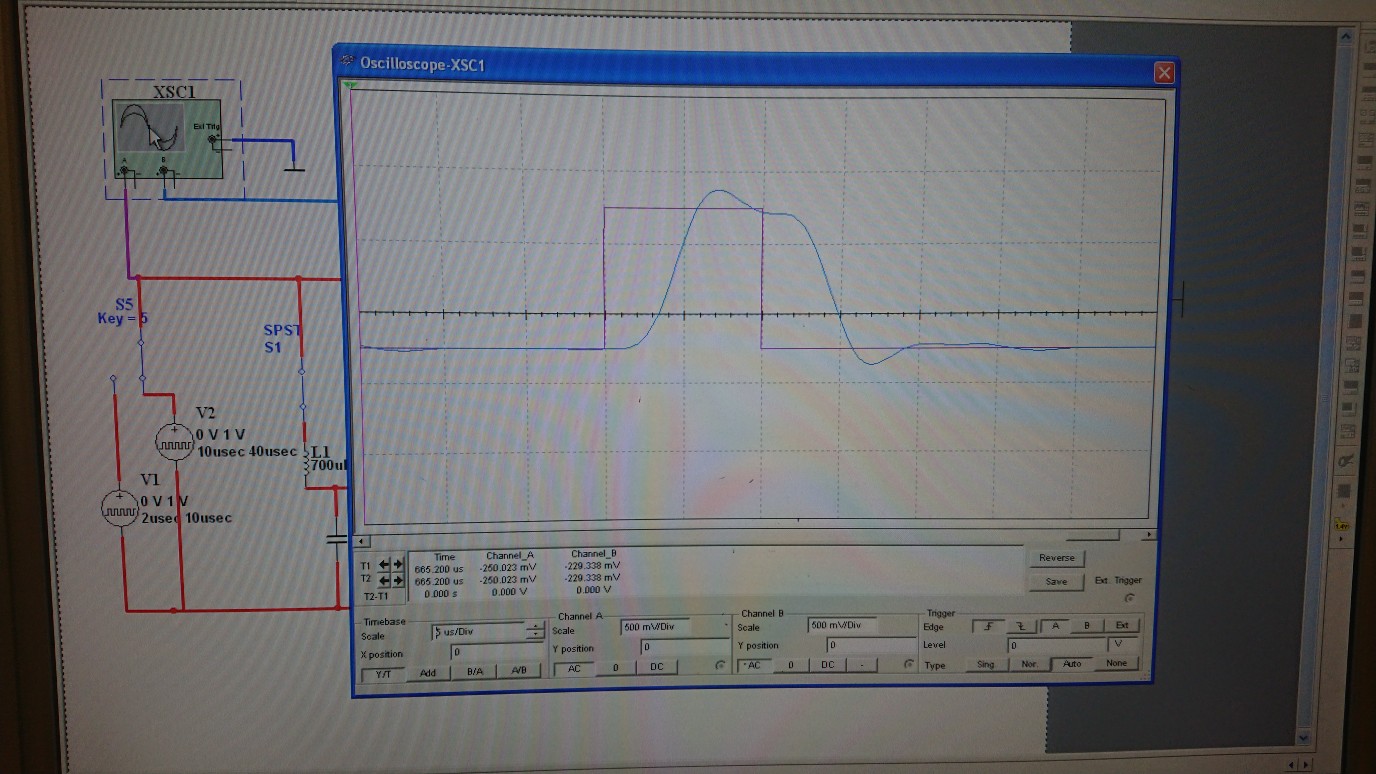Click the Trigger Level input field
1376x774 pixels.
click(1055, 645)
